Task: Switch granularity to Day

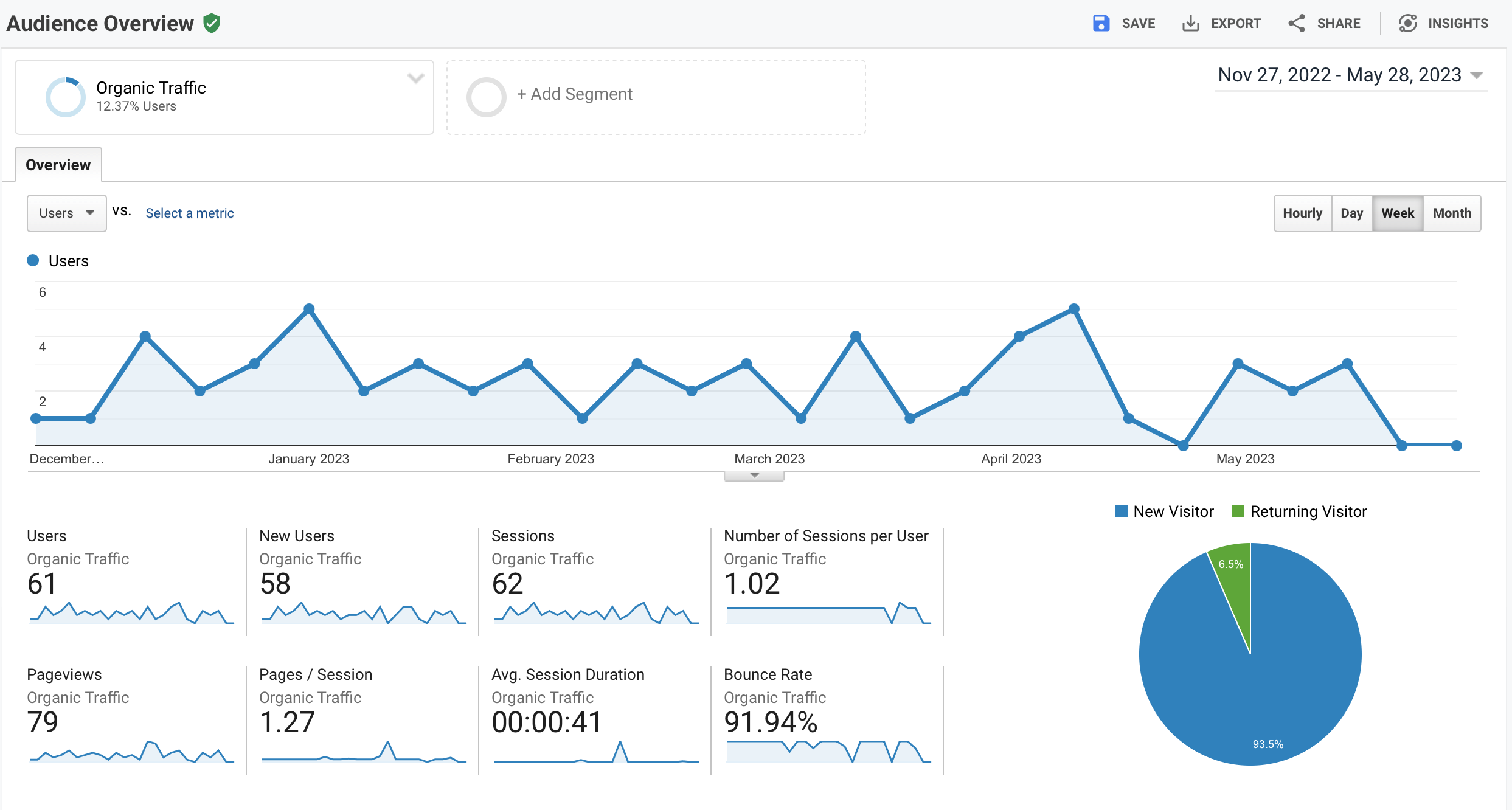Action: point(1351,213)
